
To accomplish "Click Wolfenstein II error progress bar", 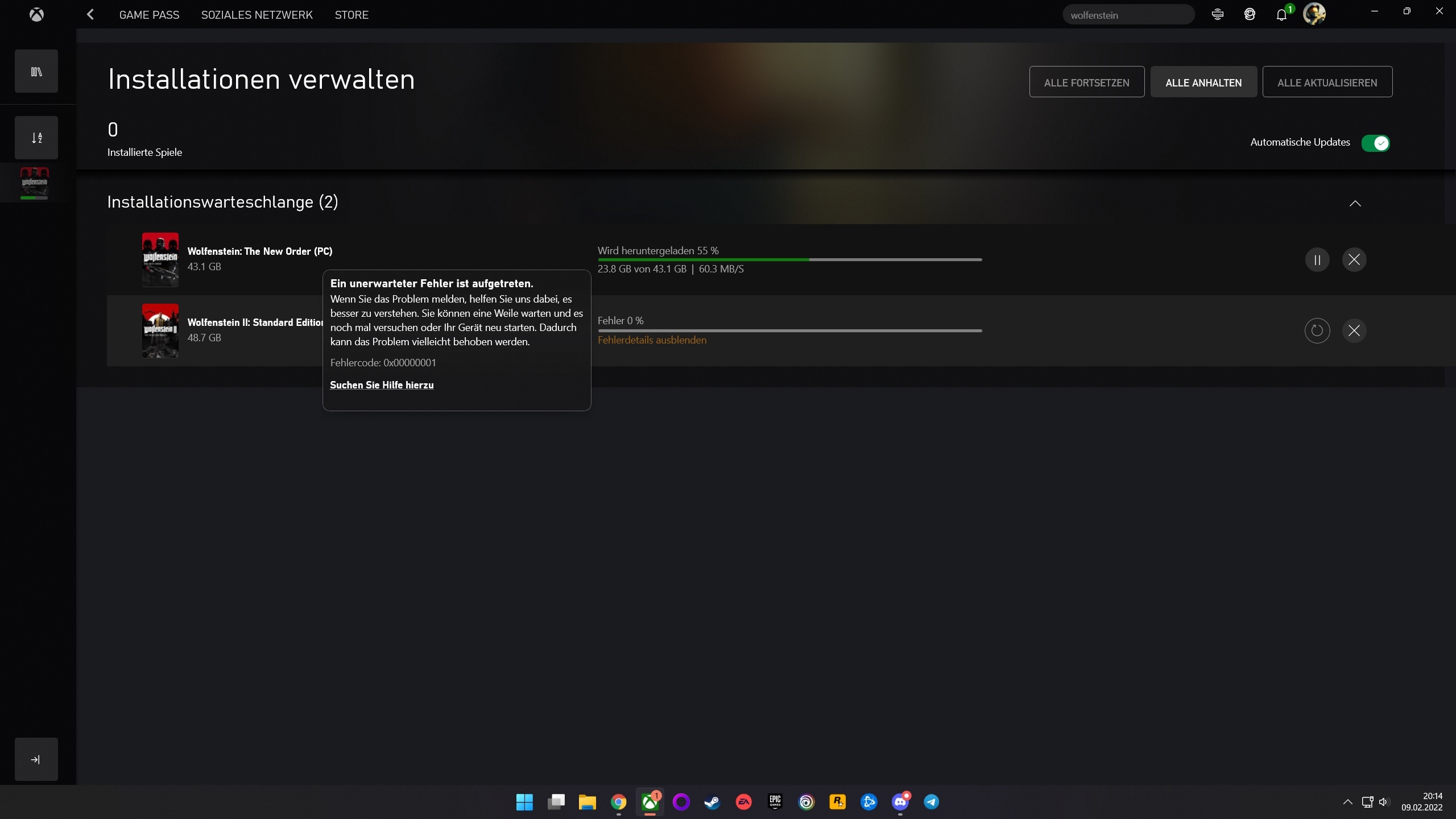I will [789, 330].
